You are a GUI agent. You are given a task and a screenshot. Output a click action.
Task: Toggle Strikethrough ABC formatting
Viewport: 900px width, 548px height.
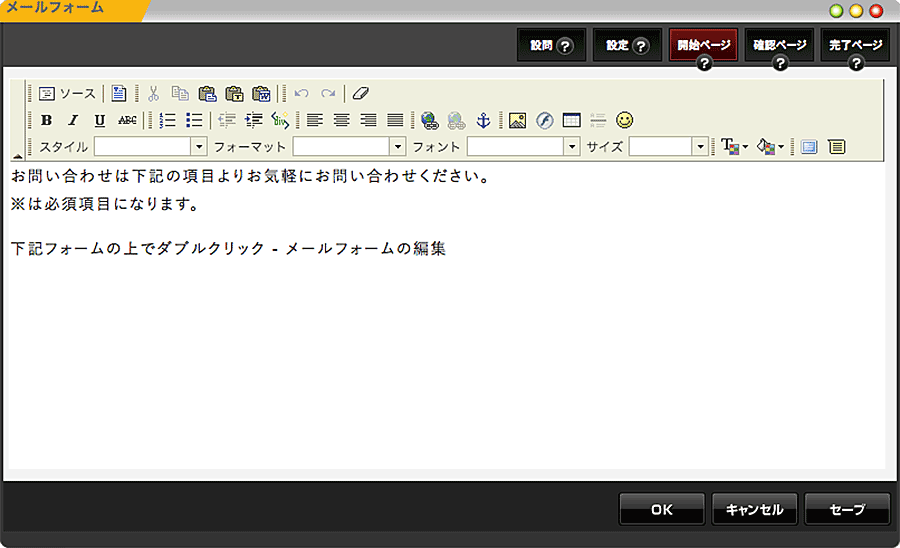click(x=127, y=120)
